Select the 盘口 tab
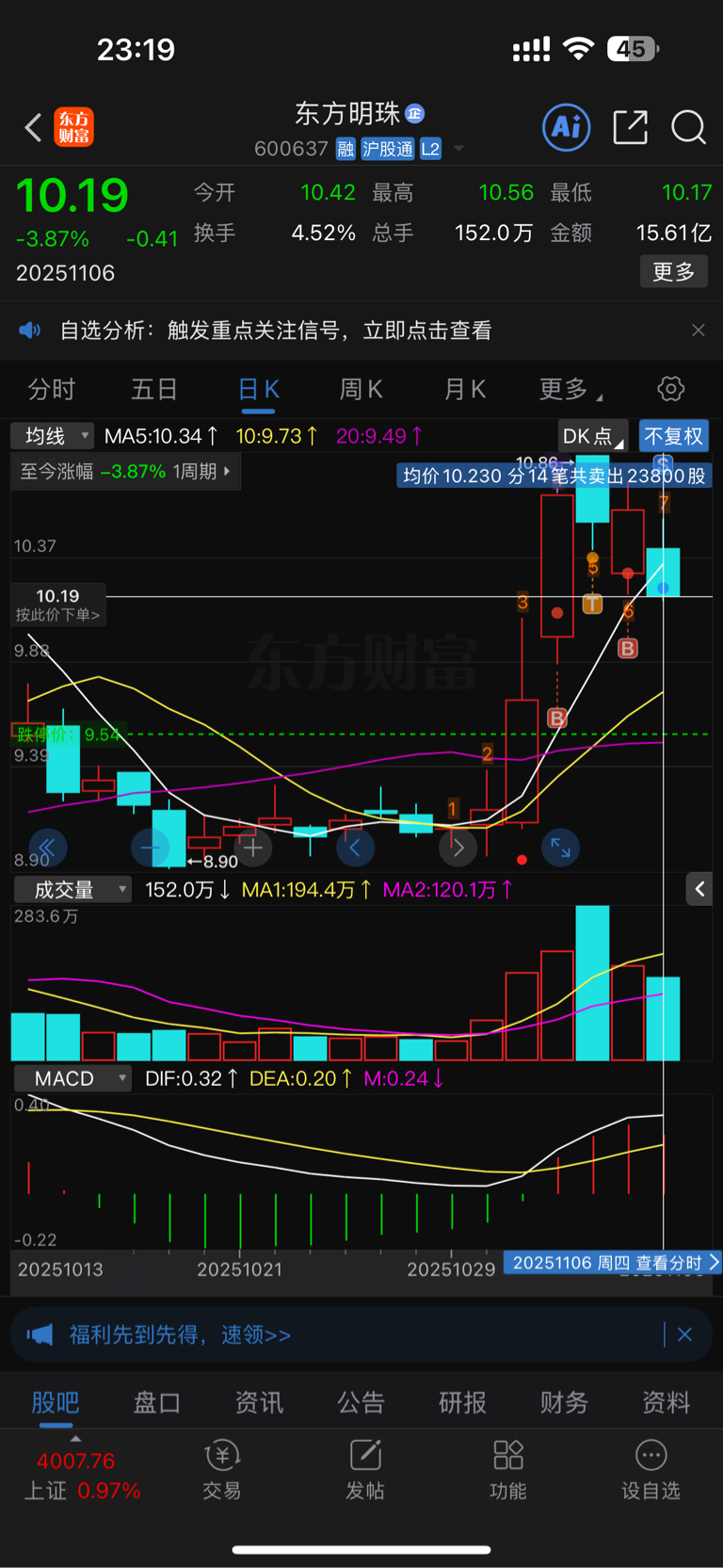 (156, 1402)
